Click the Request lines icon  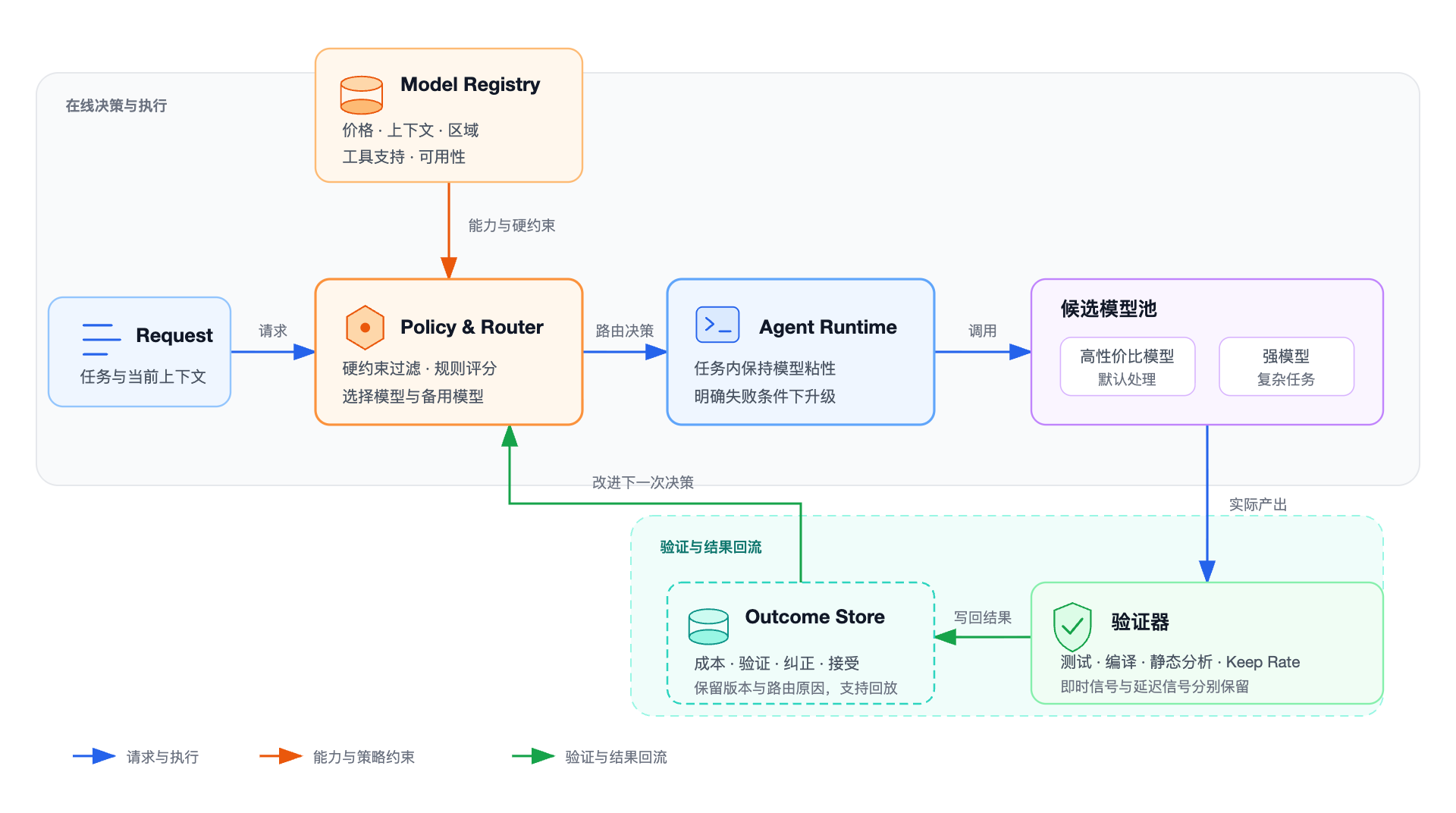point(101,340)
